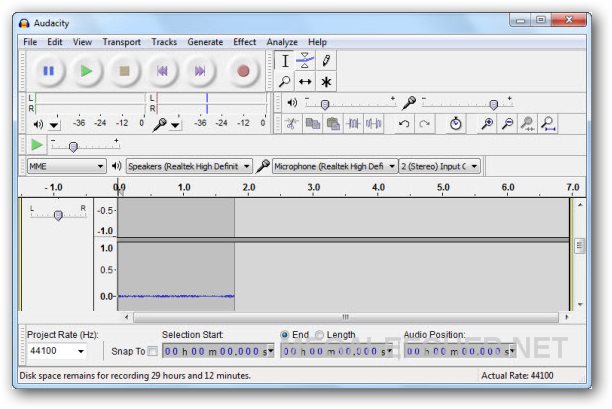Click the Silence selection icon
This screenshot has width=612, height=409.
(x=374, y=124)
